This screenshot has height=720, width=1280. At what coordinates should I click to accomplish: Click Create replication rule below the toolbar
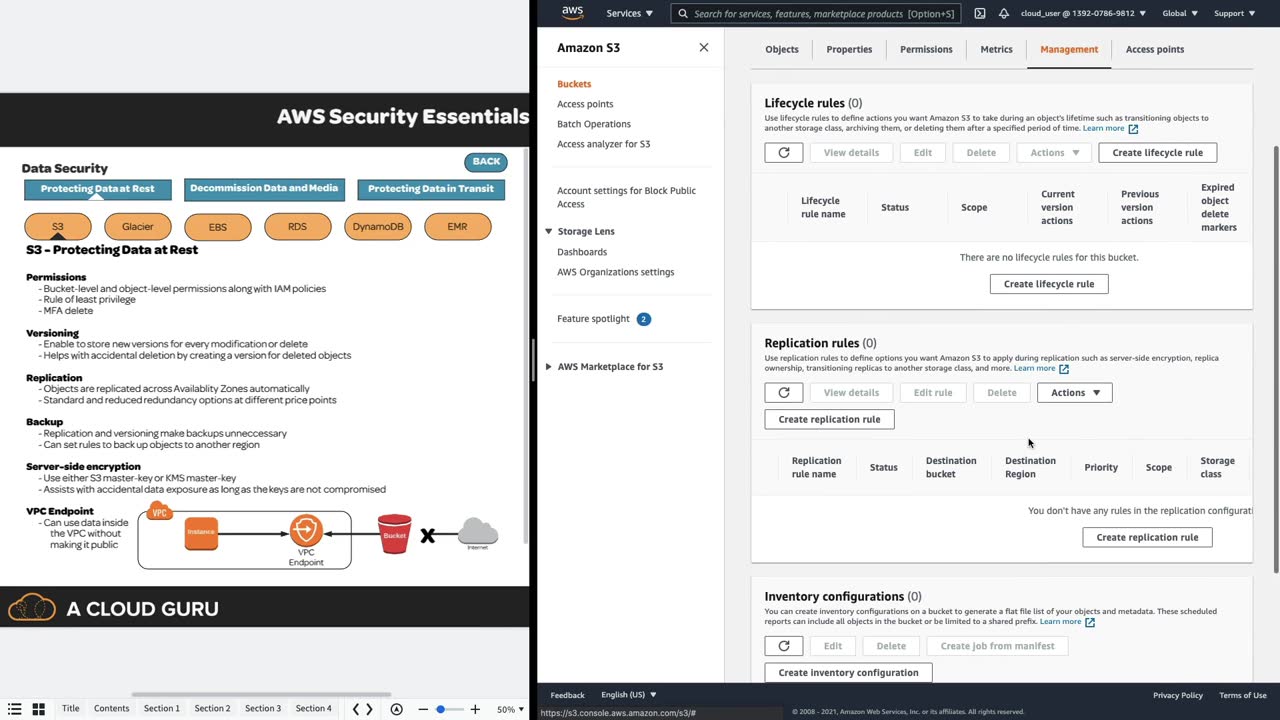829,419
